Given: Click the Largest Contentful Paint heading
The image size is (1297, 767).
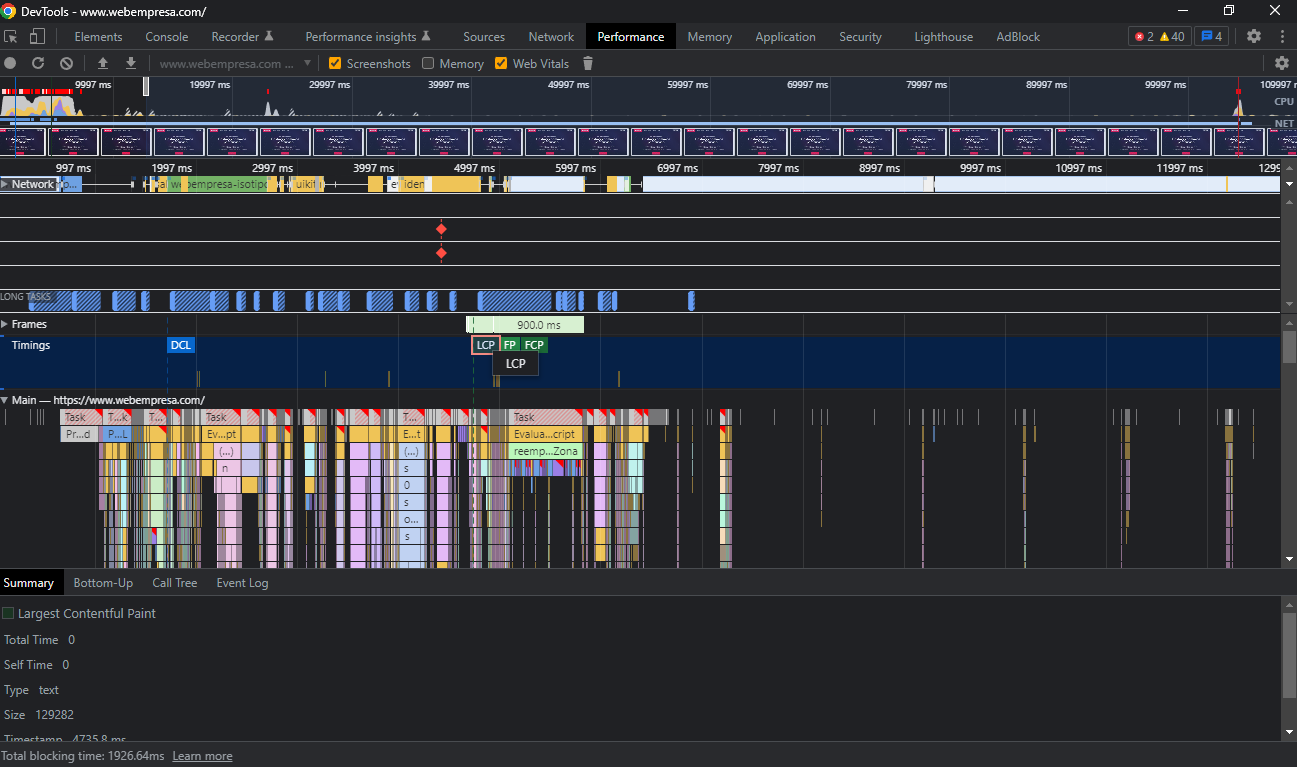Looking at the screenshot, I should pos(87,614).
